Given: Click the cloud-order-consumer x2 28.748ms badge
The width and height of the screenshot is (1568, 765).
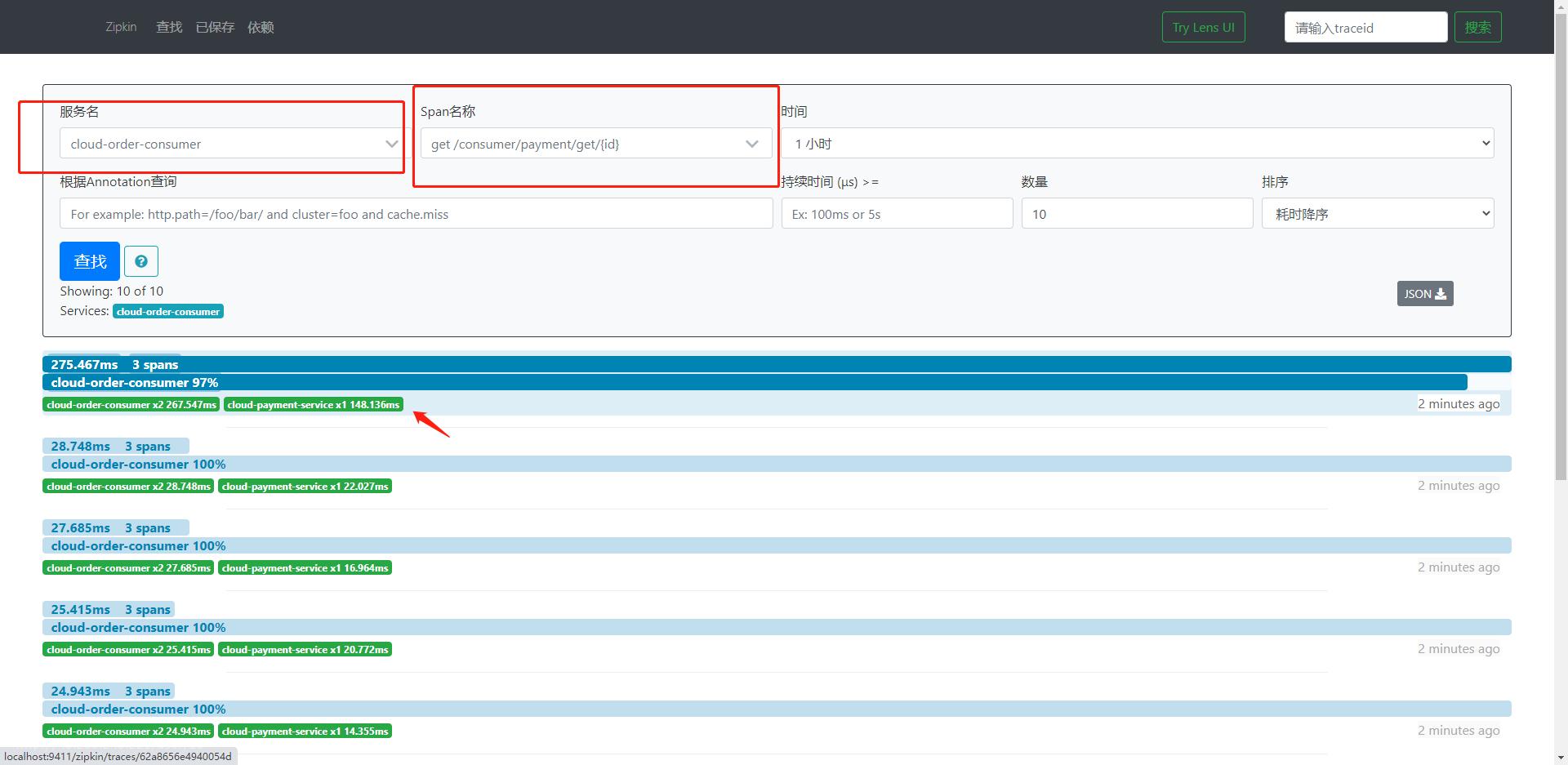Looking at the screenshot, I should pyautogui.click(x=128, y=486).
